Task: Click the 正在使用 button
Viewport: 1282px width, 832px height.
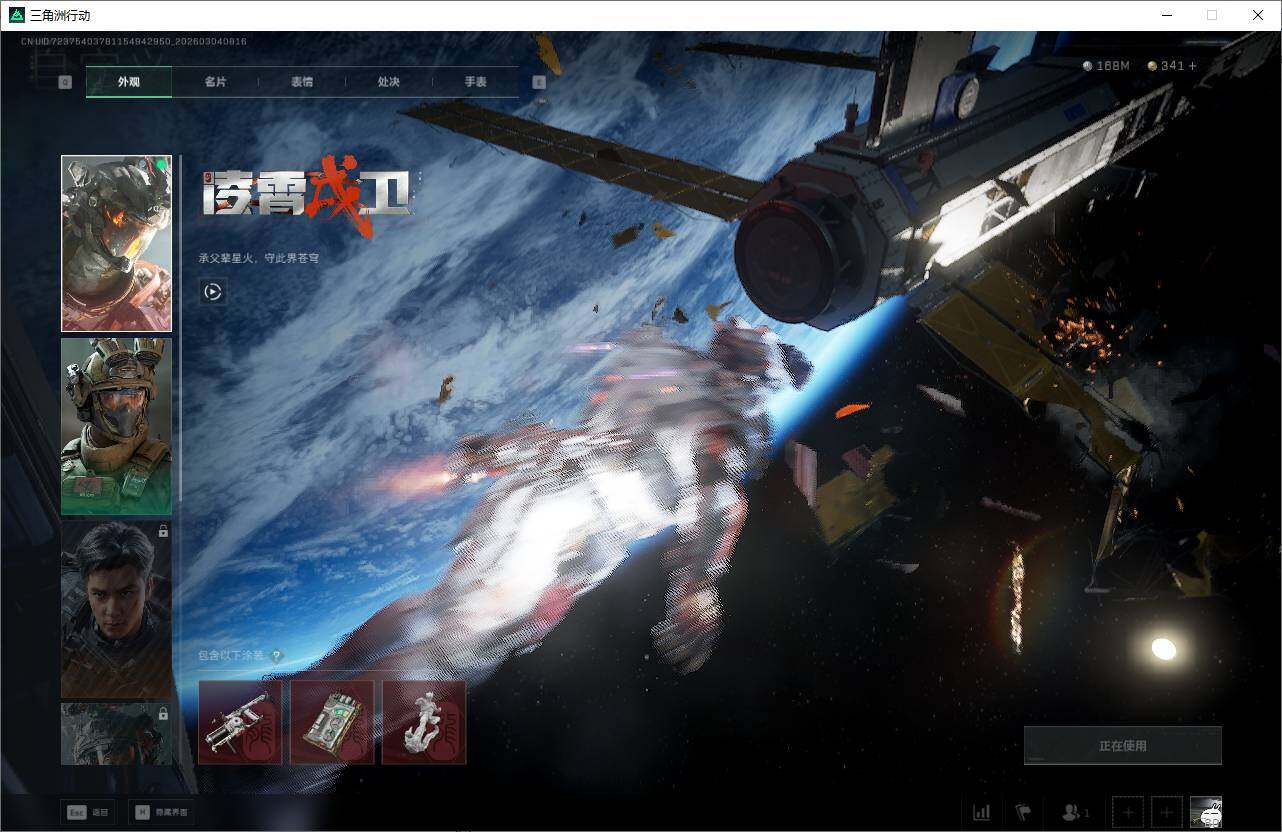Action: tap(1122, 746)
